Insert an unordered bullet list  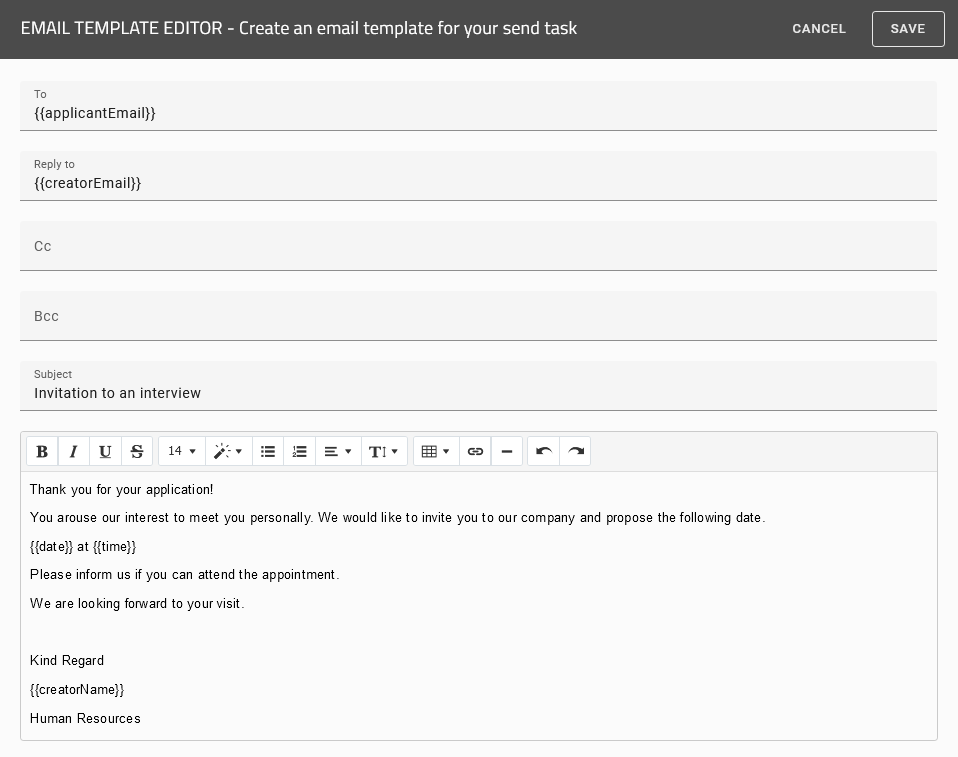(268, 451)
